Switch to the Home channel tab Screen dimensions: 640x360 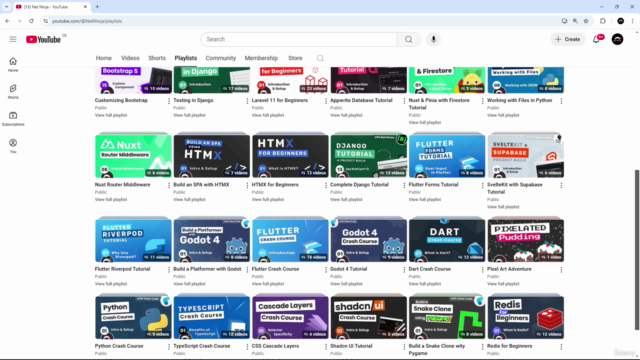point(104,58)
